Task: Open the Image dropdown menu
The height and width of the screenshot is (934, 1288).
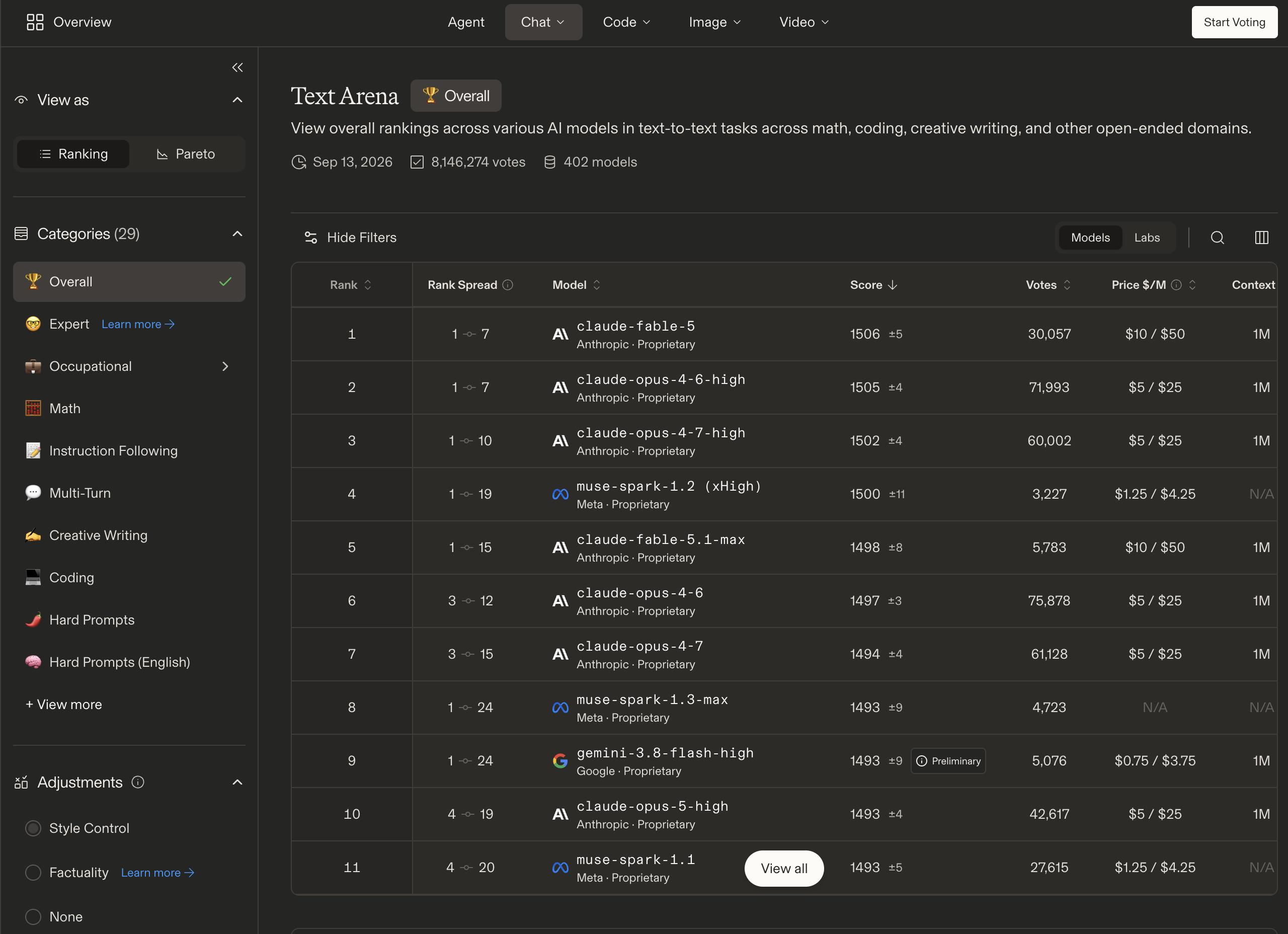Action: click(x=714, y=22)
